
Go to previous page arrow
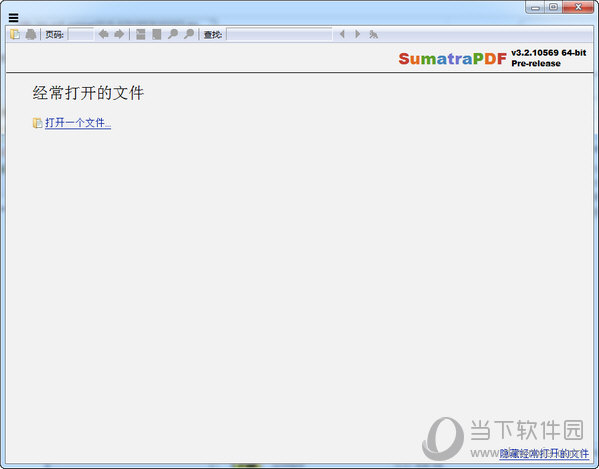103,34
